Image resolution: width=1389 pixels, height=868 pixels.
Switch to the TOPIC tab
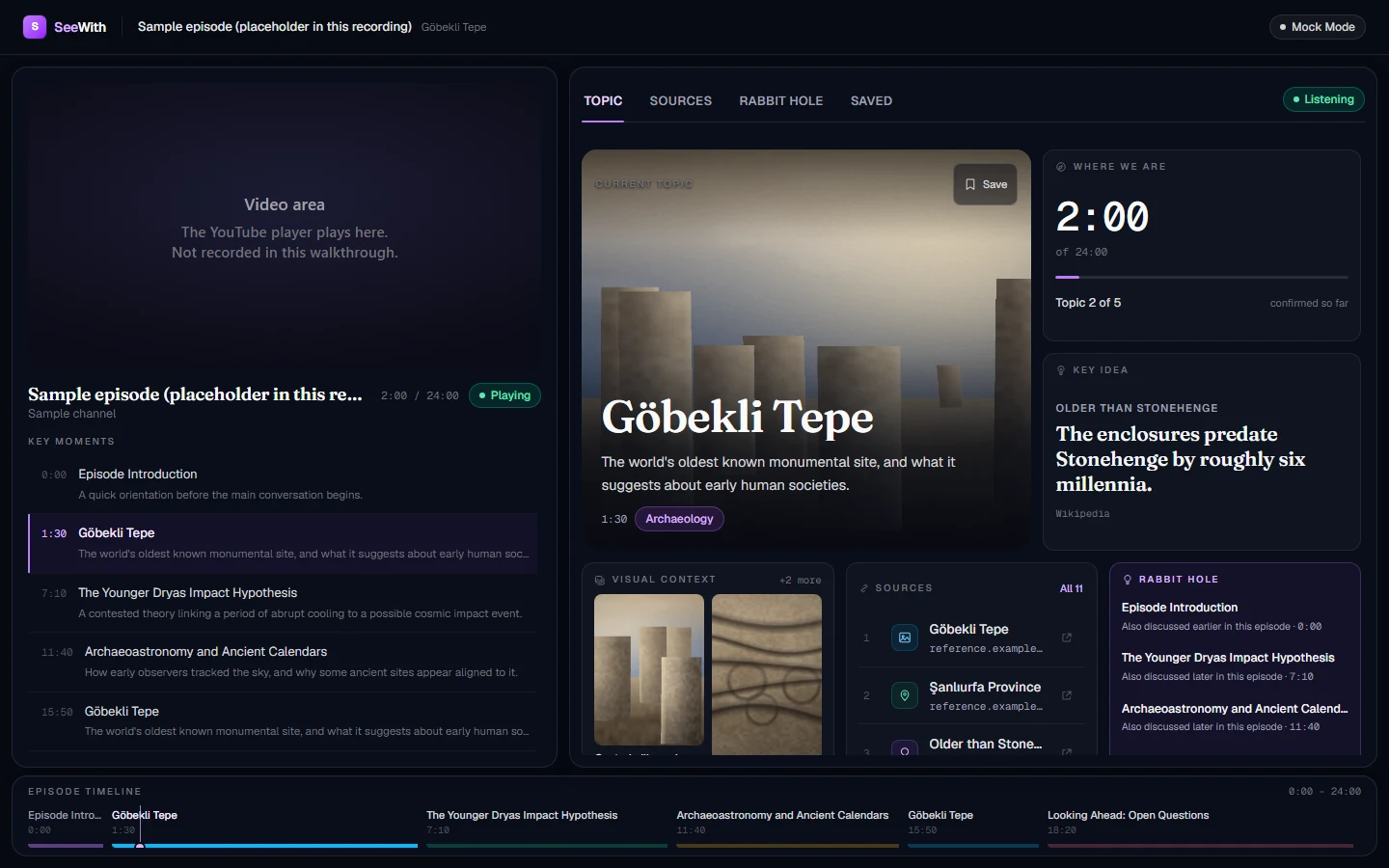603,101
